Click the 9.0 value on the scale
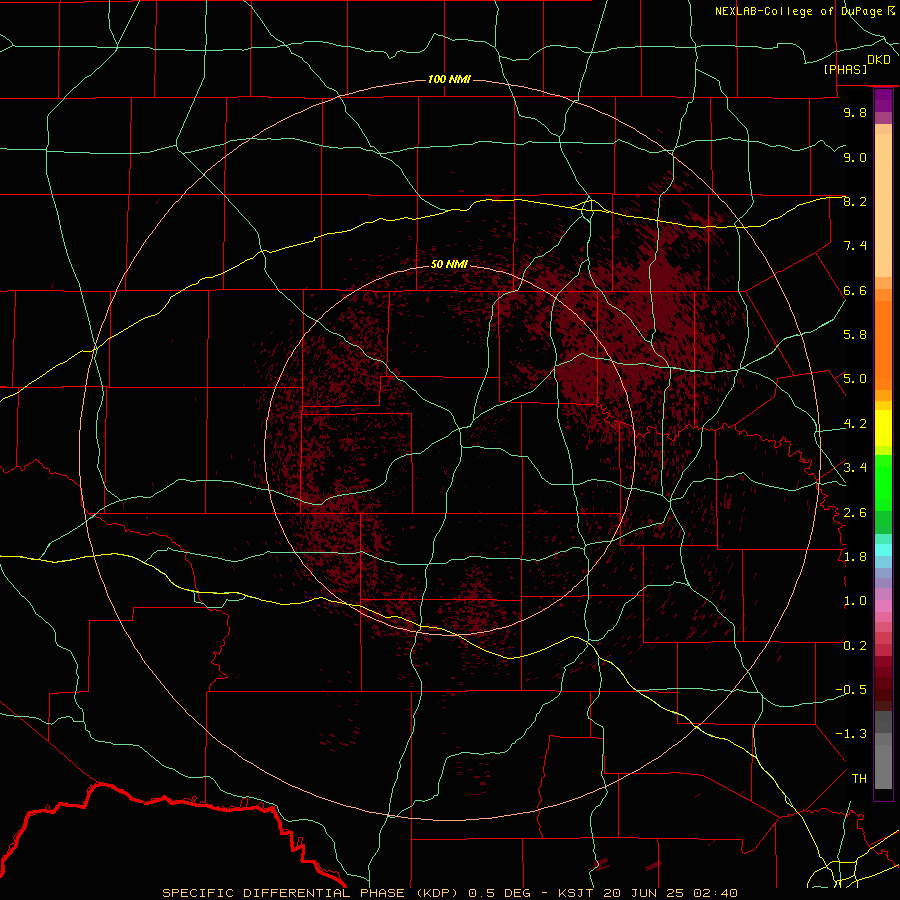The width and height of the screenshot is (900, 900). pyautogui.click(x=855, y=157)
